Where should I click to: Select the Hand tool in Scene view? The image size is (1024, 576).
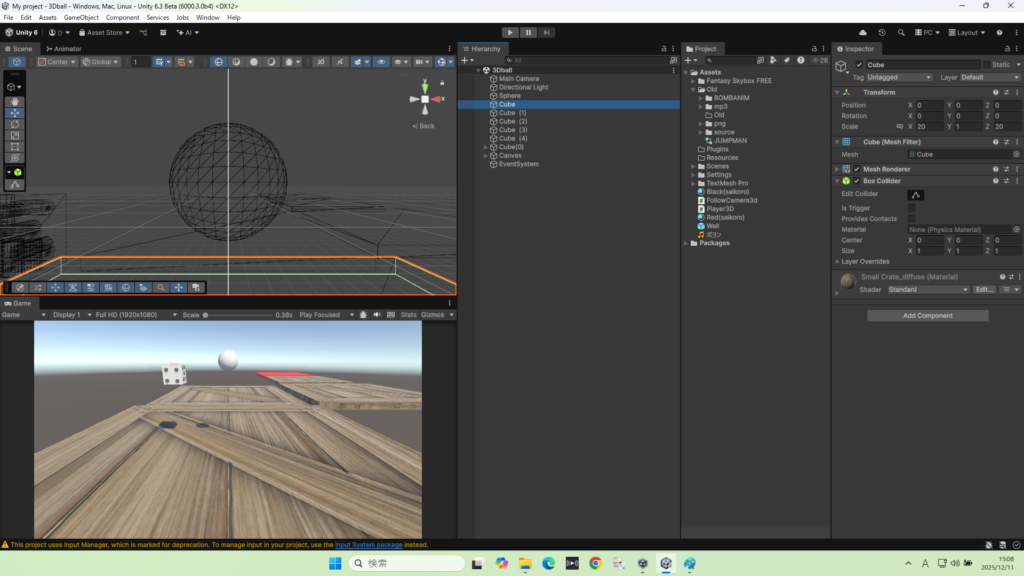(15, 101)
